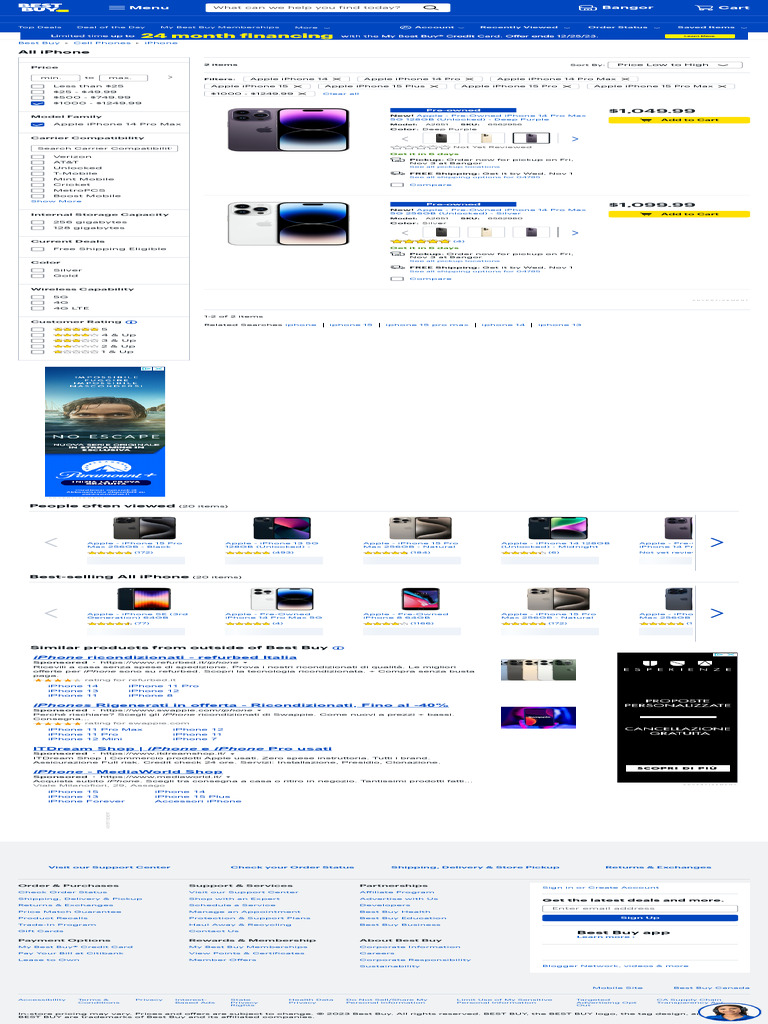This screenshot has width=768, height=1024.
Task: Open the shopping Cart
Action: (722, 8)
